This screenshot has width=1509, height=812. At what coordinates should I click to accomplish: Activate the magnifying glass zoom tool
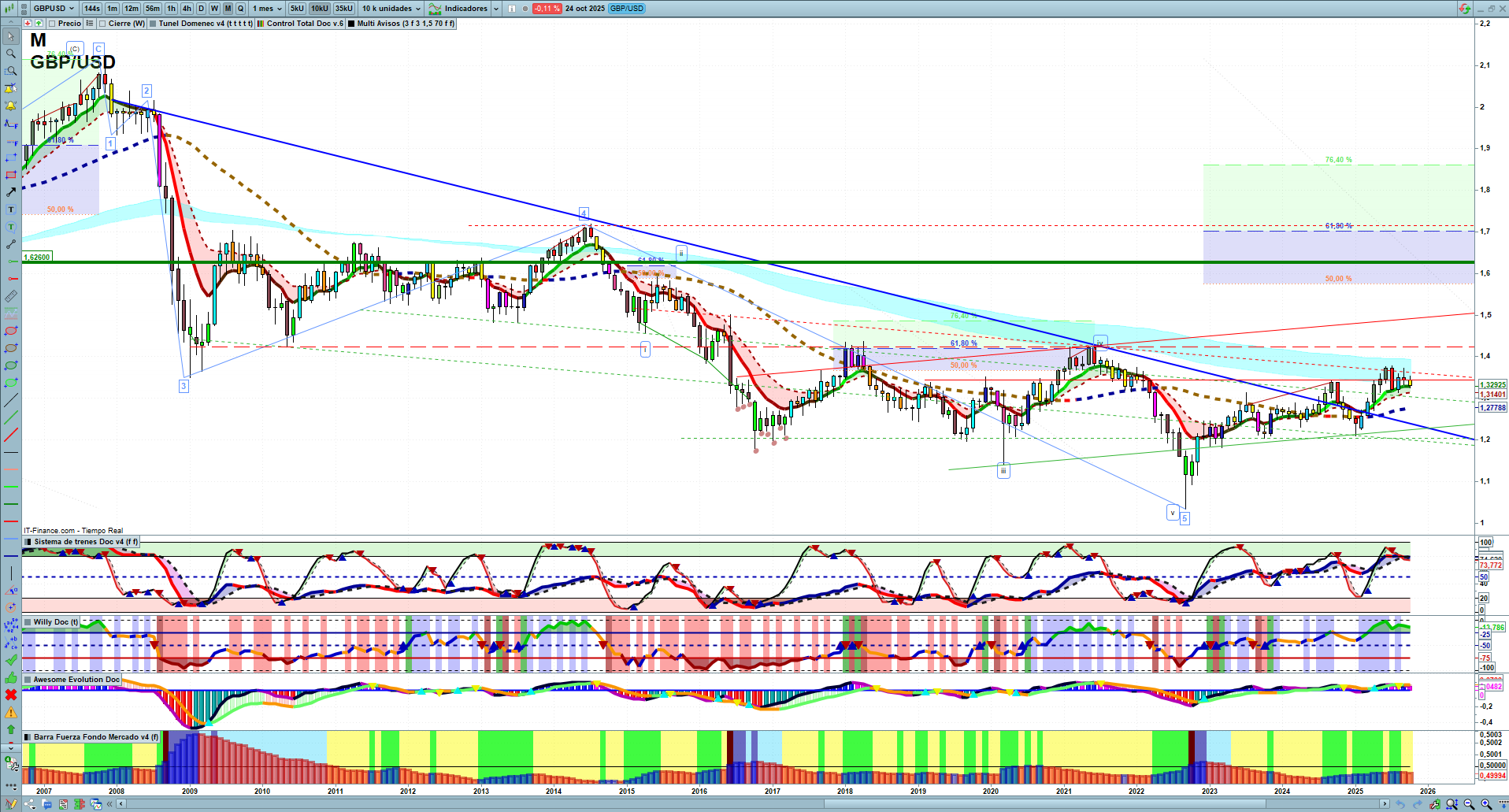pyautogui.click(x=10, y=54)
